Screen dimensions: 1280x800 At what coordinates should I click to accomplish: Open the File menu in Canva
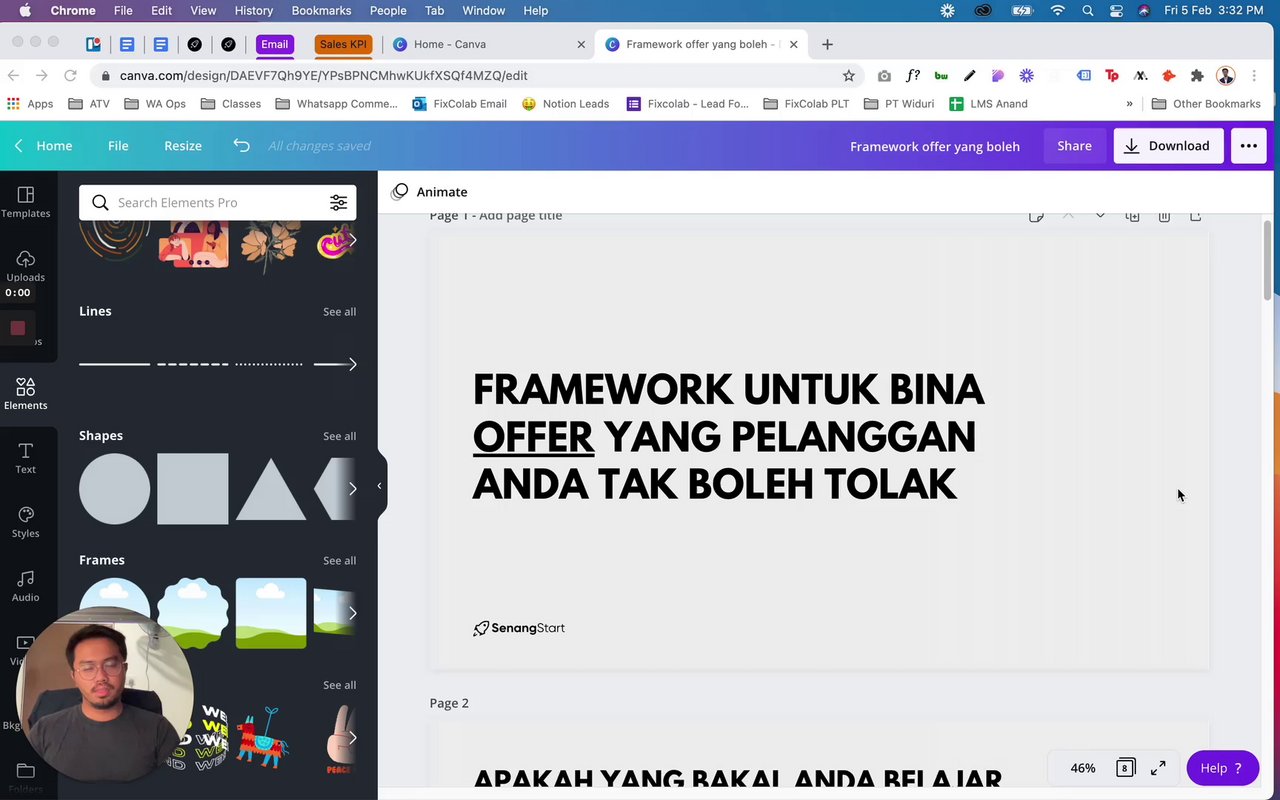(x=118, y=145)
